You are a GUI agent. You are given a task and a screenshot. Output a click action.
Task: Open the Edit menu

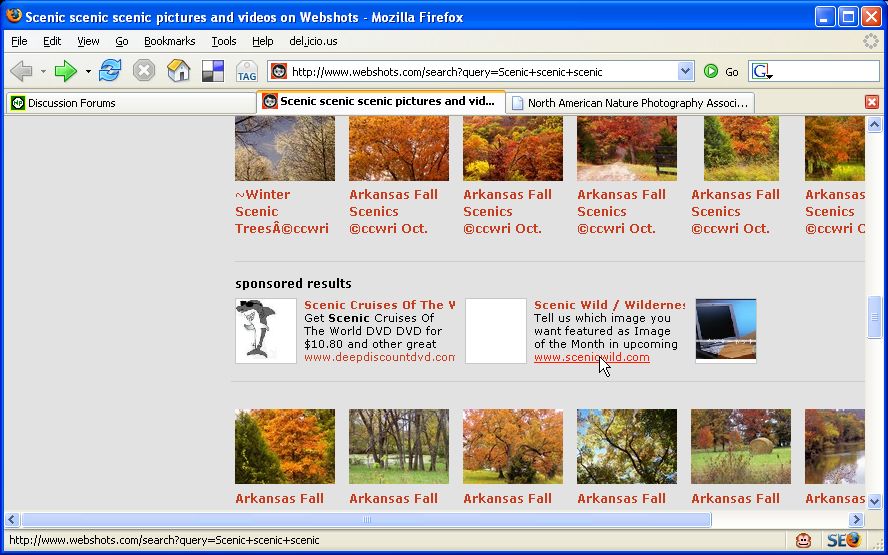coord(52,41)
